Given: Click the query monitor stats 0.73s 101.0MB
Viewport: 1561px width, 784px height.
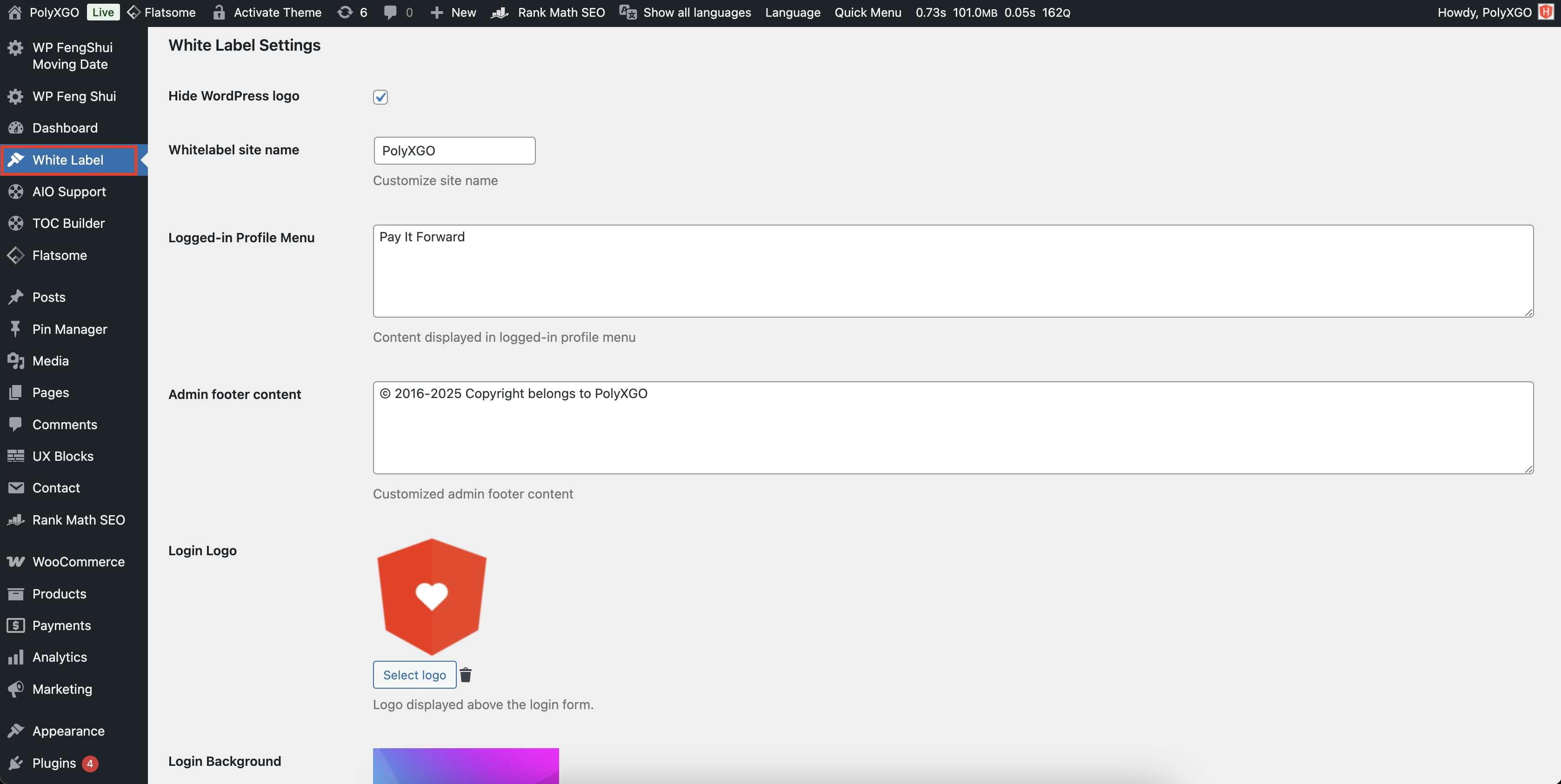Looking at the screenshot, I should click(992, 12).
